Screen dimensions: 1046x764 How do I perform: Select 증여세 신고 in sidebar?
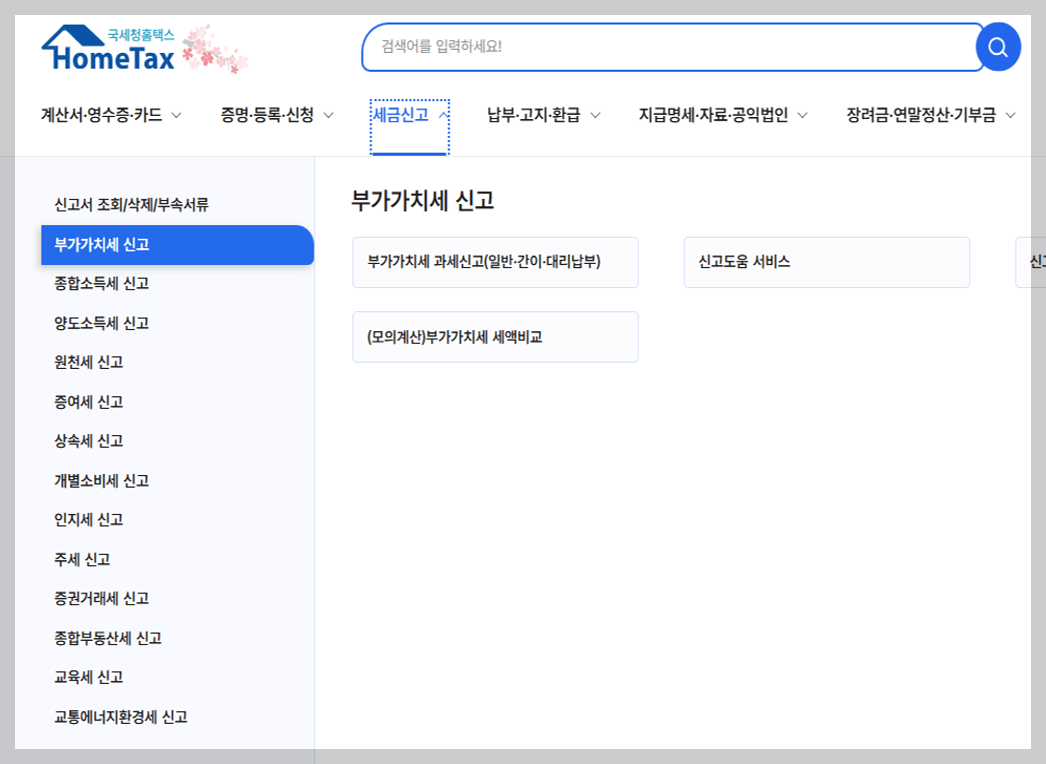(x=91, y=402)
